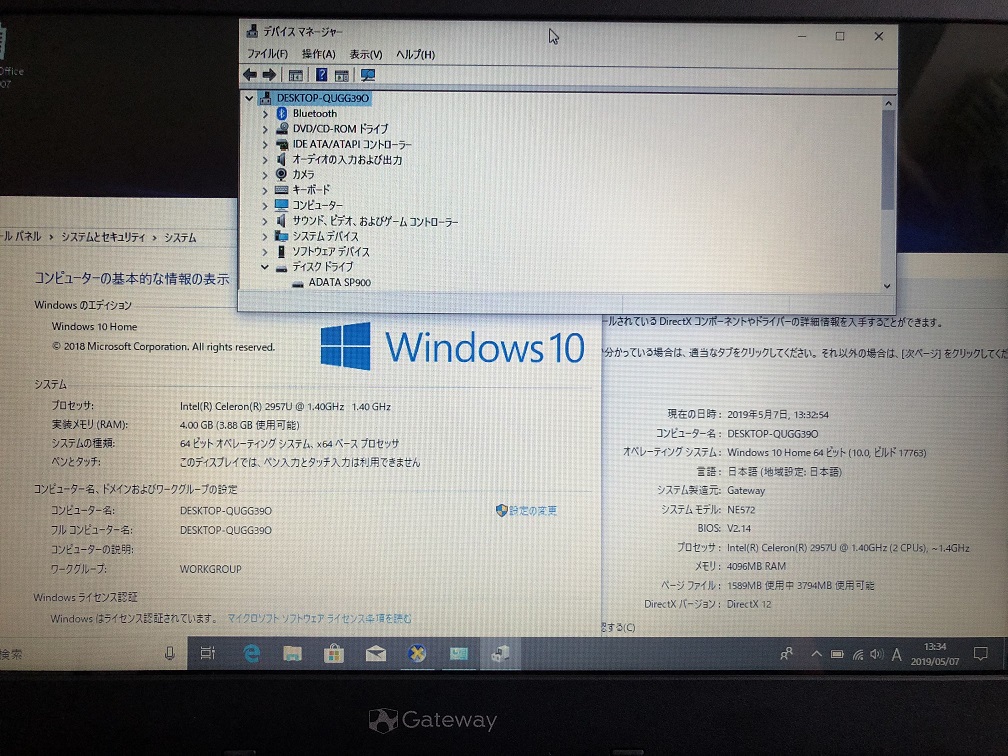The image size is (1008, 756).
Task: Click the Forward arrow in Device Manager toolbar
Action: click(269, 75)
